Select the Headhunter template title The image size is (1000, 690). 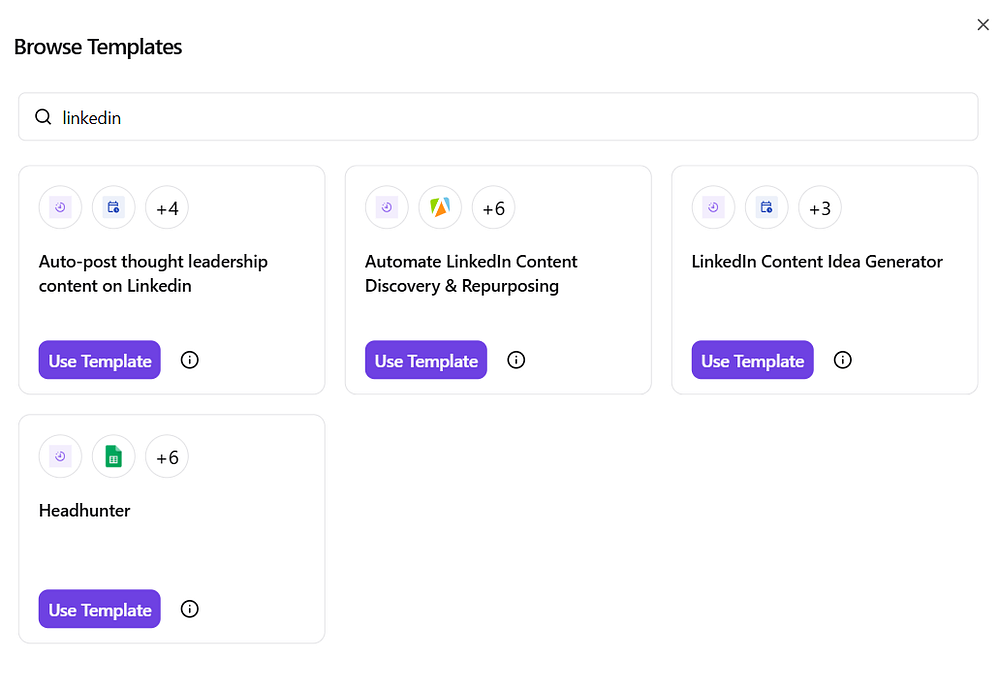[x=85, y=510]
